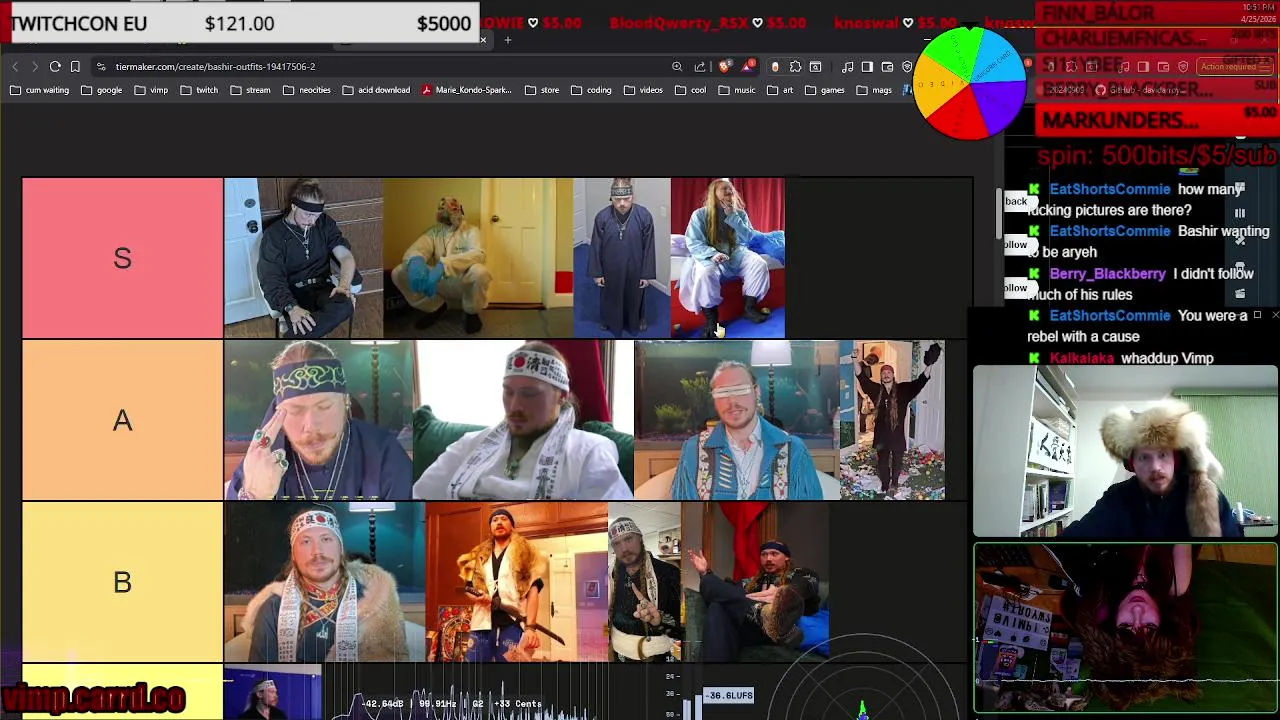1280x720 pixels.
Task: Select S-tier image of man in black sitting
Action: (x=303, y=258)
